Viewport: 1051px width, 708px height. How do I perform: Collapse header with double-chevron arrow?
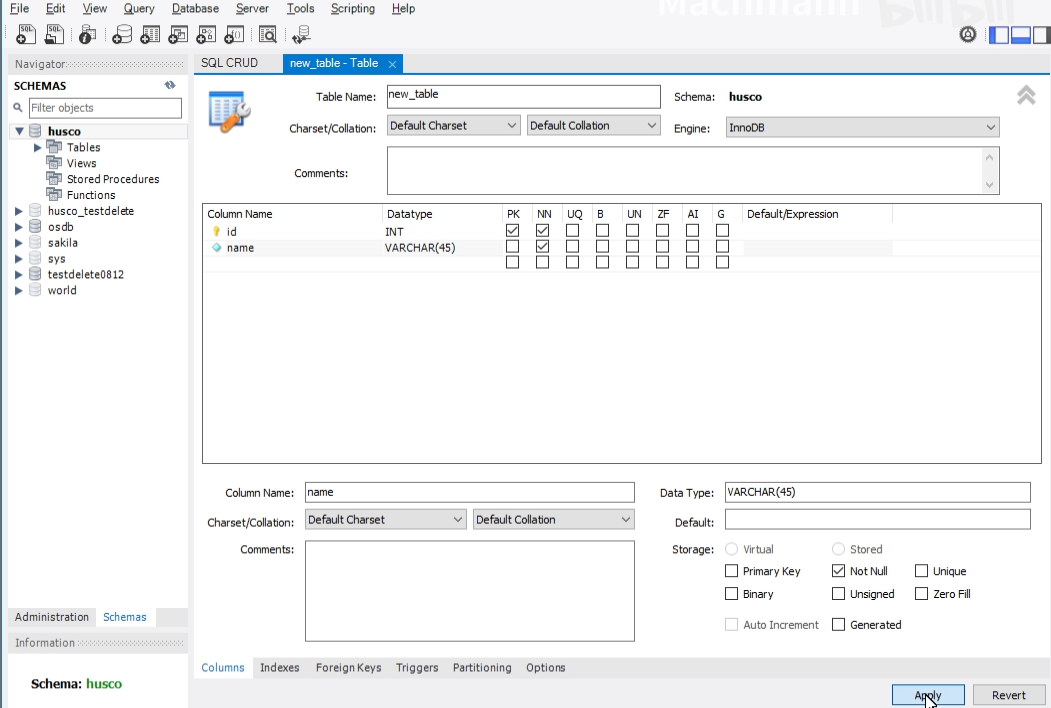(1026, 96)
